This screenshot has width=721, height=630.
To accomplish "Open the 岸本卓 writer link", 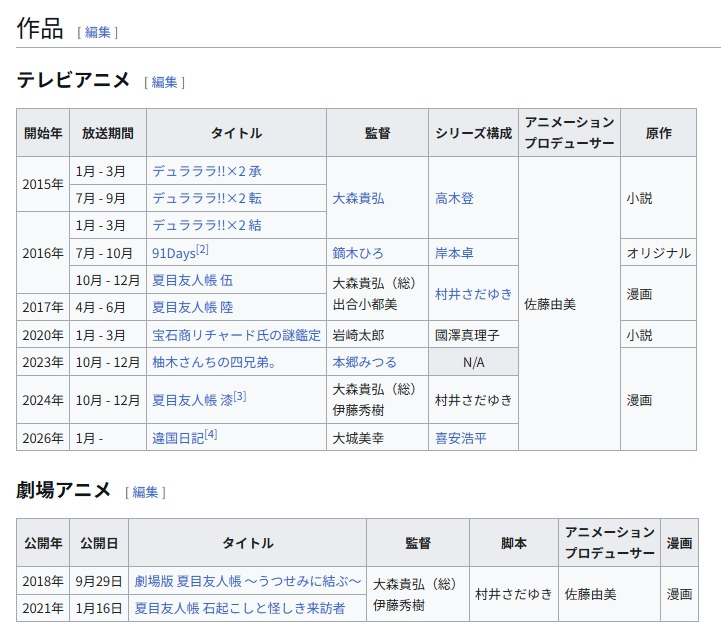I will pos(454,253).
